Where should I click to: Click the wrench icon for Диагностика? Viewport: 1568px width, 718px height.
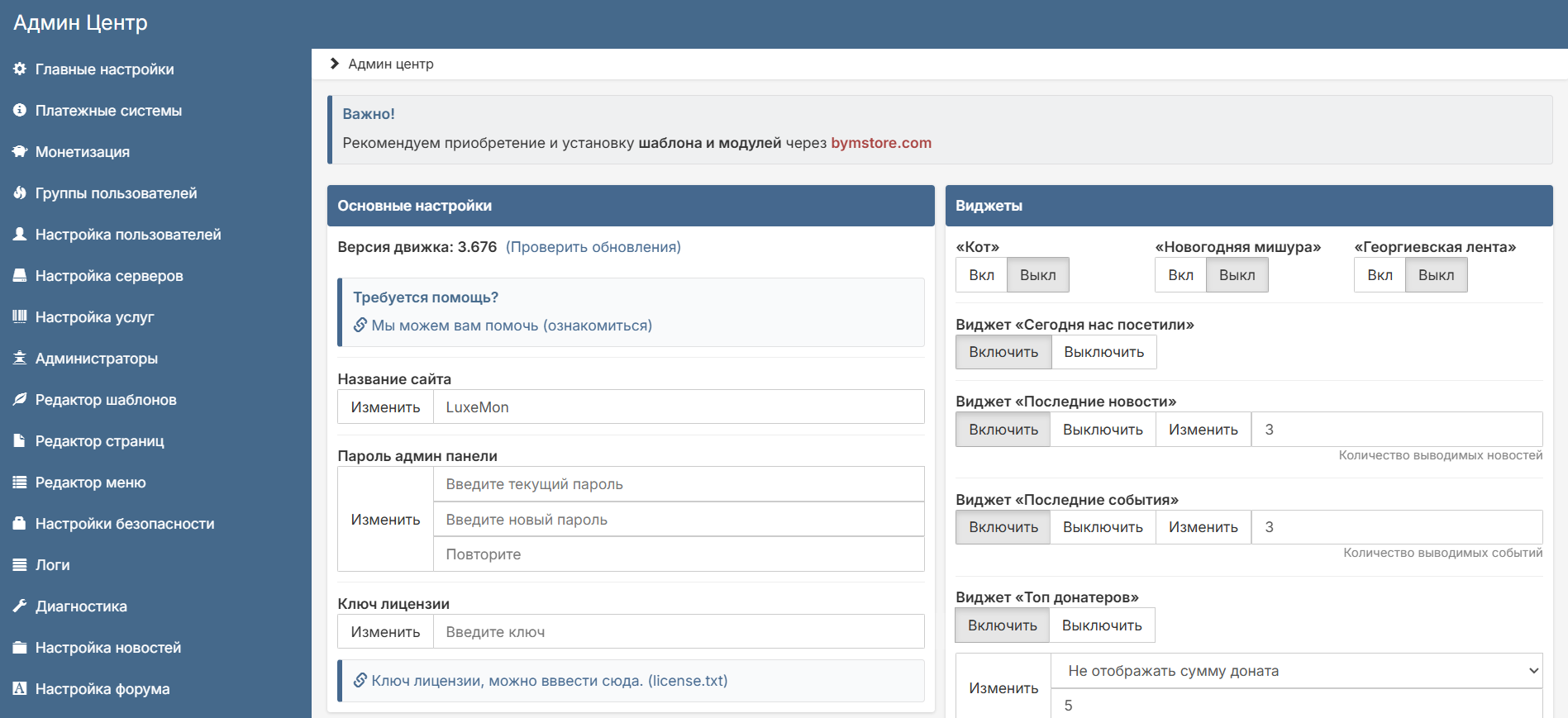pyautogui.click(x=20, y=606)
